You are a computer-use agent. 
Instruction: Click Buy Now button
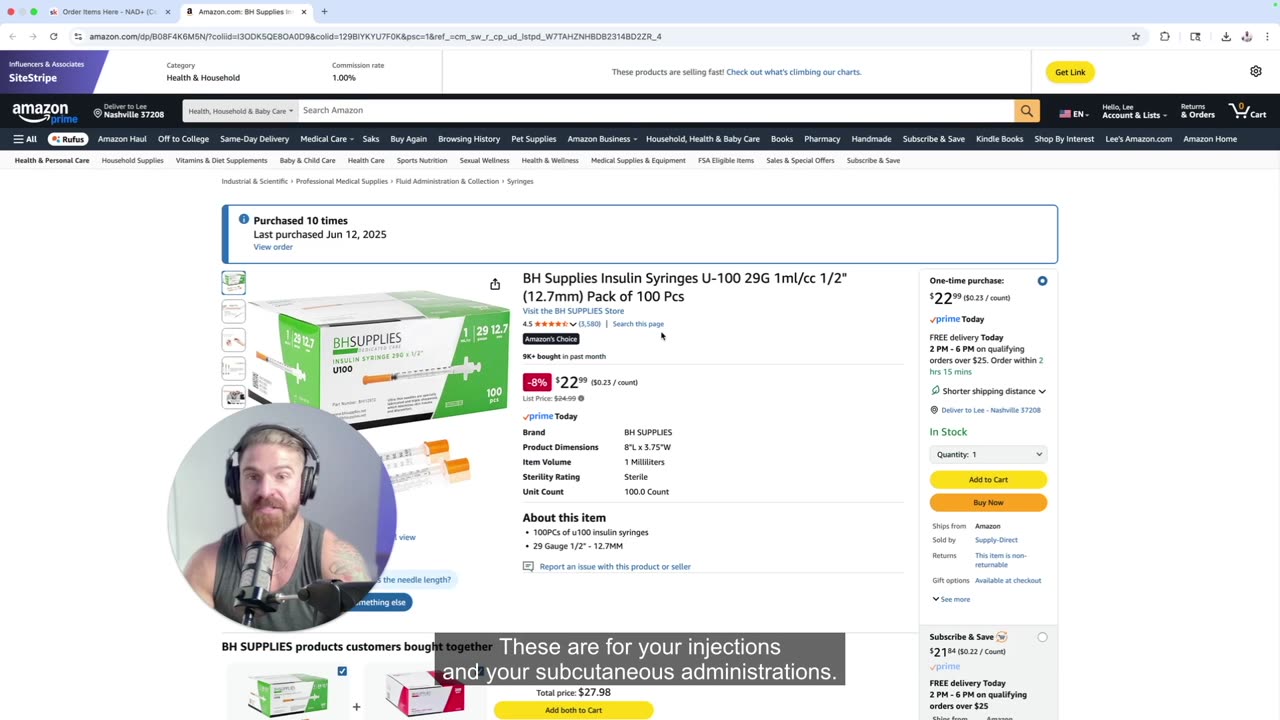[x=988, y=502]
